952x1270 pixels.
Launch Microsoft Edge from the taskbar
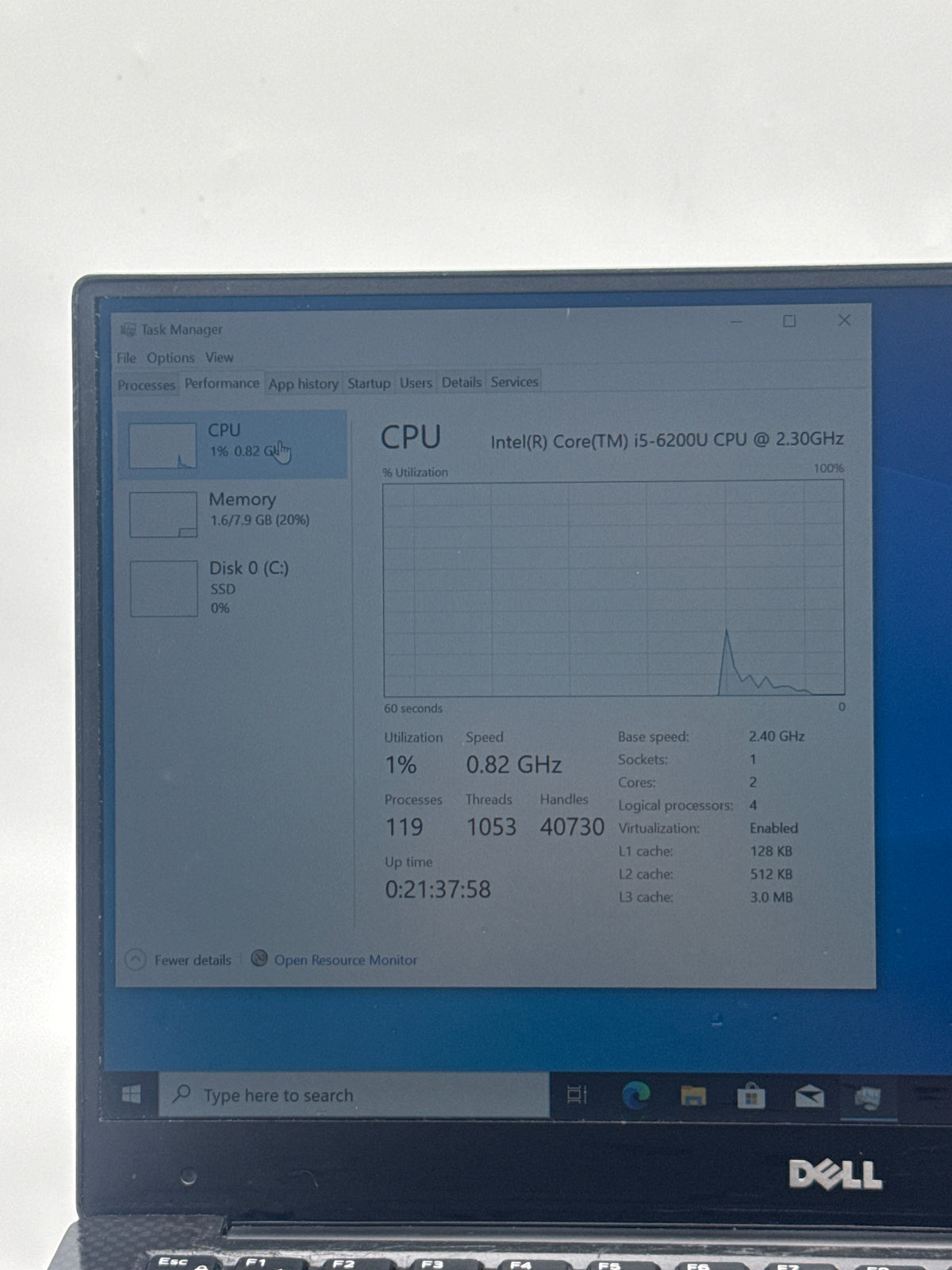point(635,1096)
